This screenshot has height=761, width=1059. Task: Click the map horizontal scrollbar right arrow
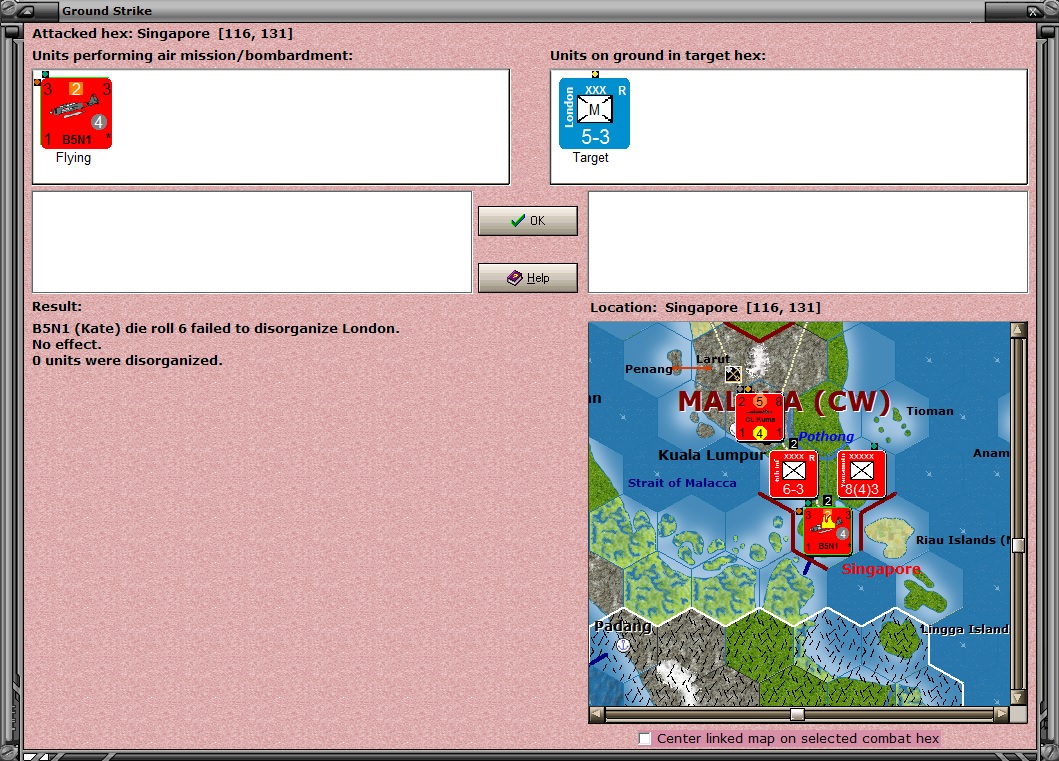(1002, 714)
